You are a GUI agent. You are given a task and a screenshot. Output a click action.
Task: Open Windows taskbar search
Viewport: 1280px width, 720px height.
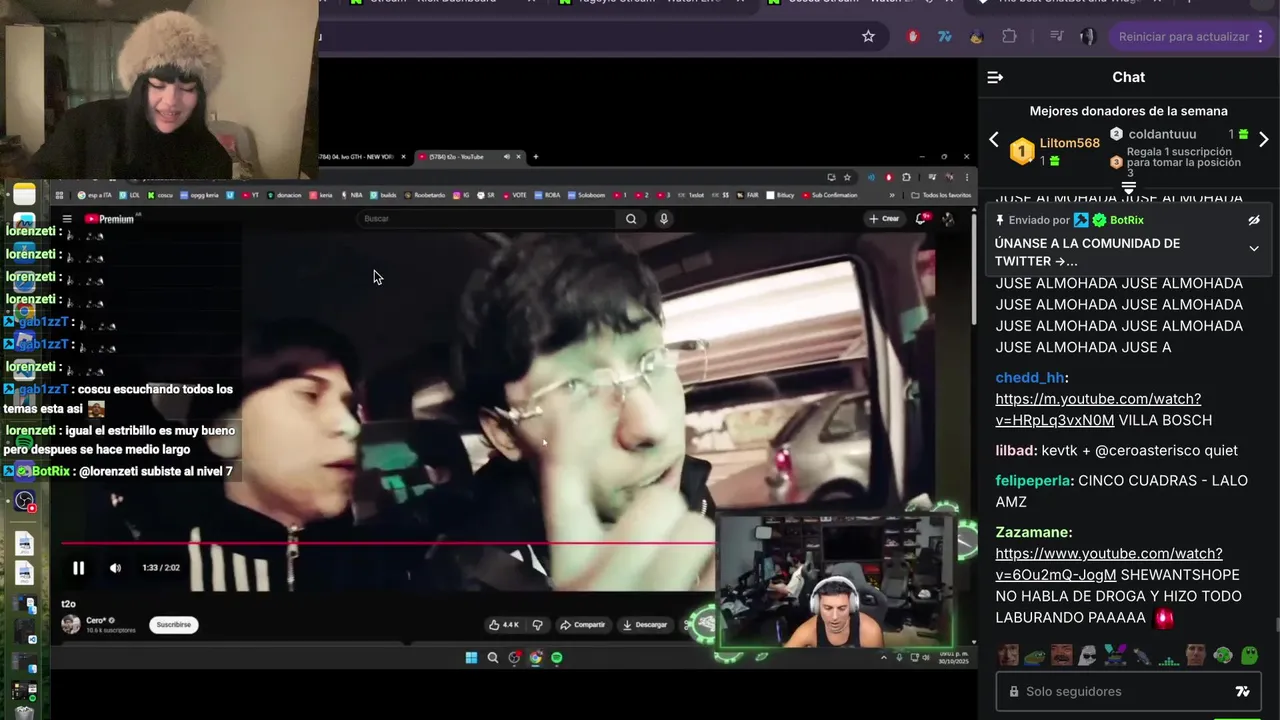click(x=493, y=657)
